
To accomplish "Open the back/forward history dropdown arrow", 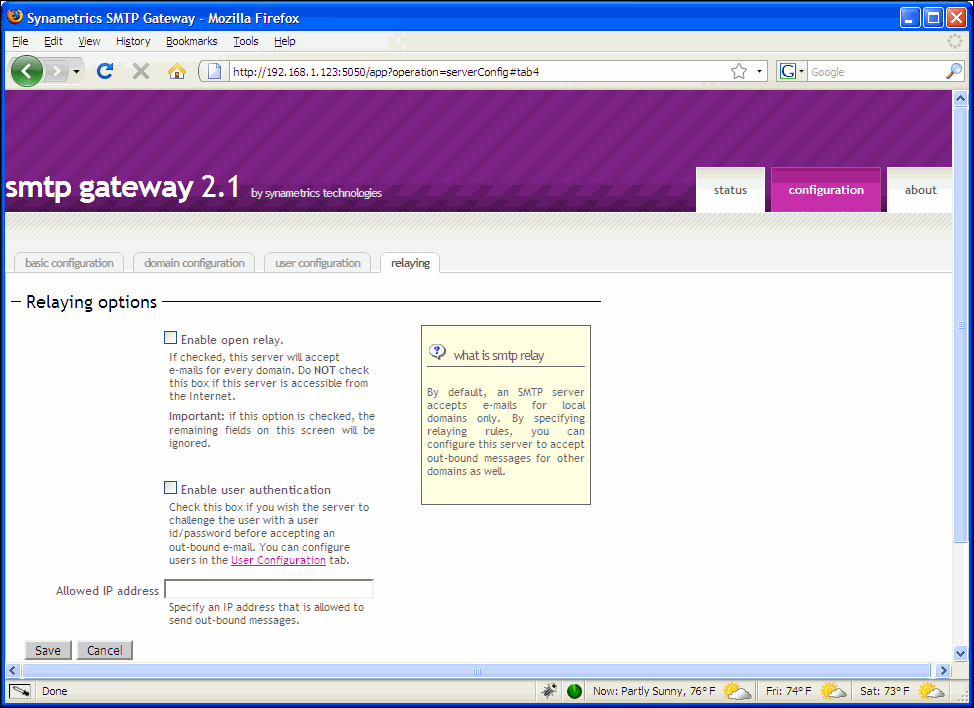I will (76, 71).
